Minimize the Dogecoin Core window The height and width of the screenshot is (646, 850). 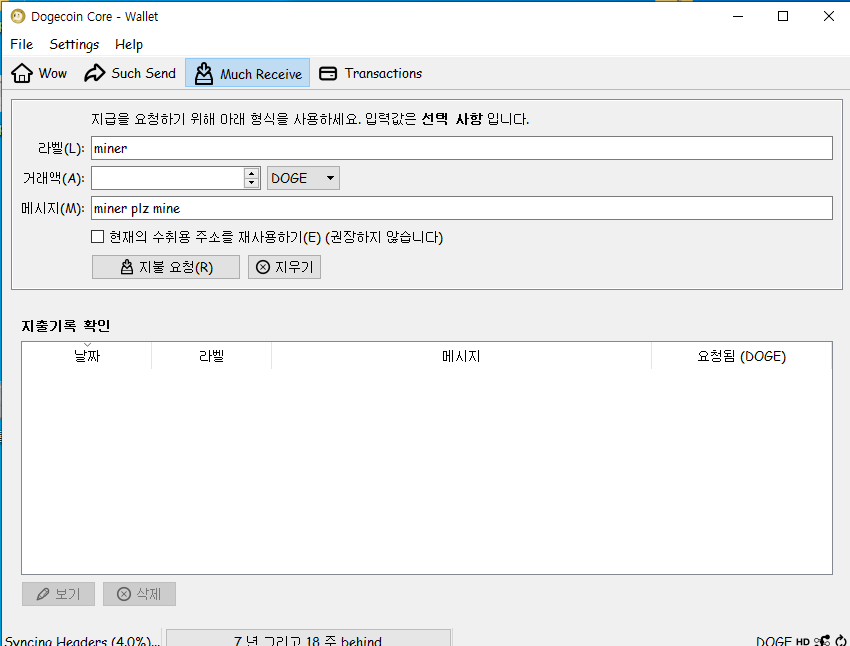pyautogui.click(x=738, y=16)
